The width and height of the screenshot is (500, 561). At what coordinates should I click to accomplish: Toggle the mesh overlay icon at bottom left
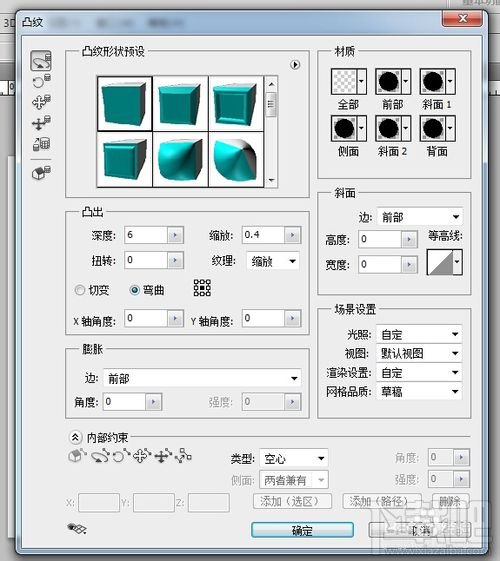pos(77,528)
